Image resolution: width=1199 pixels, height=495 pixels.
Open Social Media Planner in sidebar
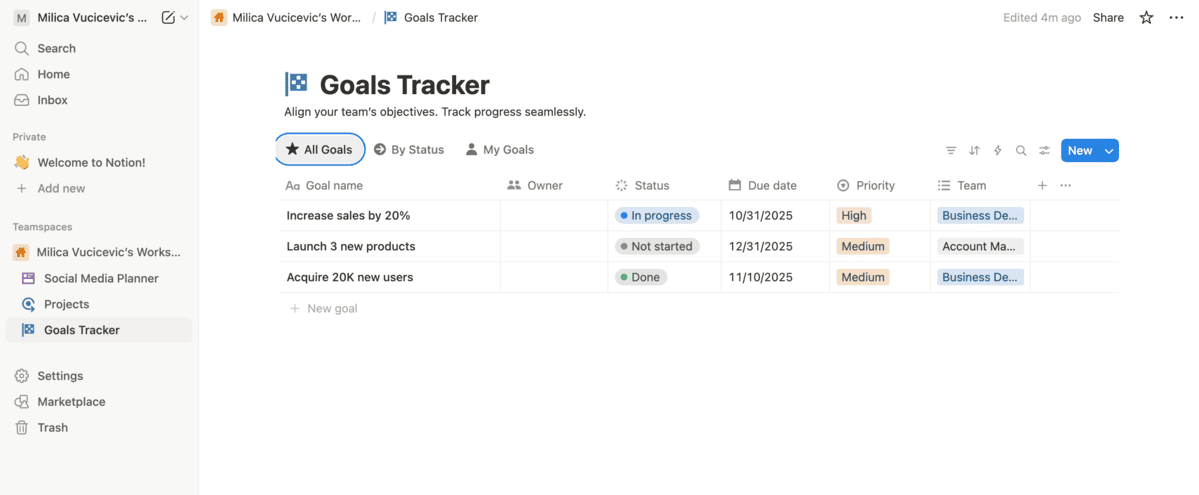(101, 278)
